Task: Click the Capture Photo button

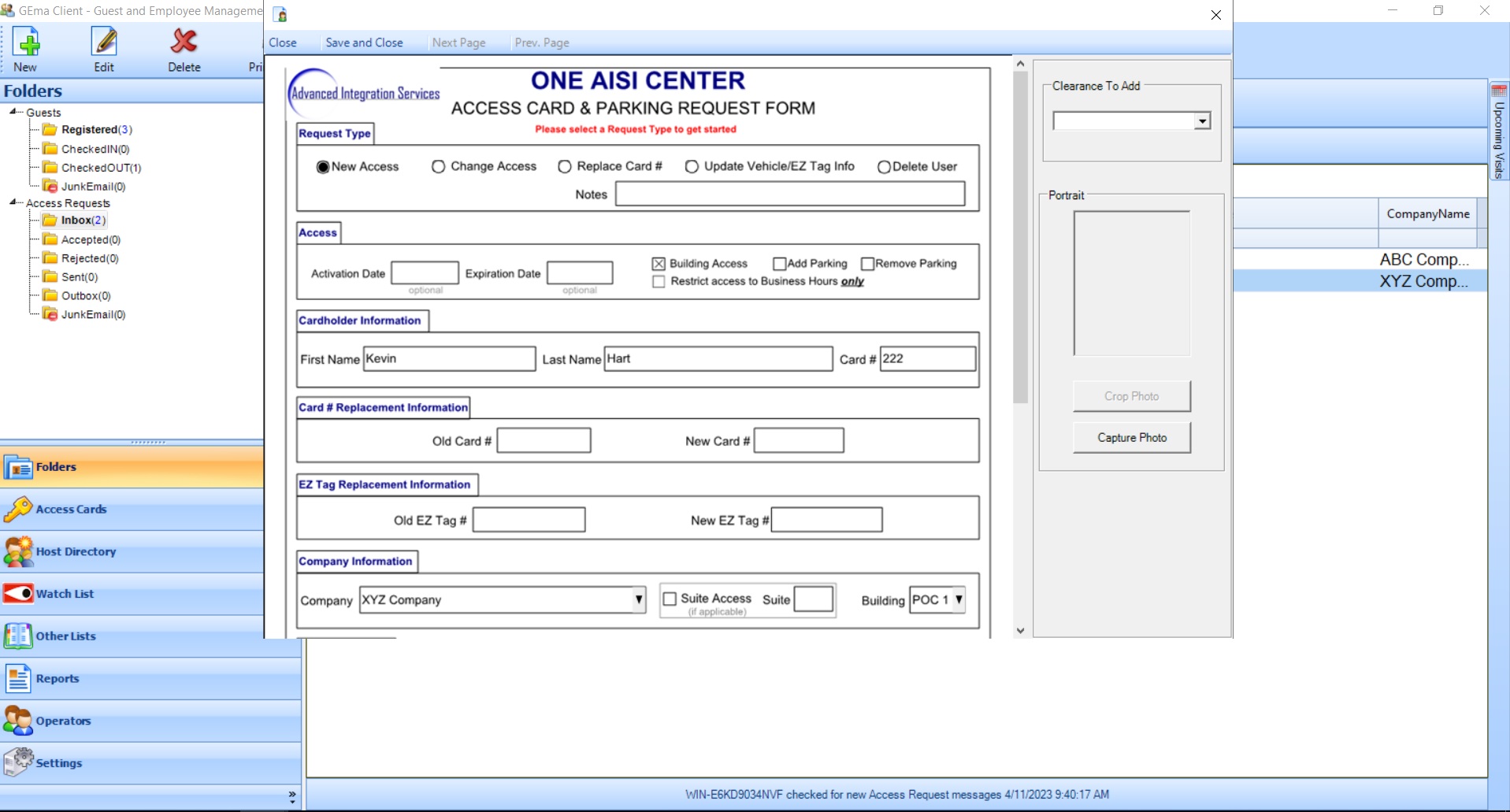Action: pos(1132,438)
